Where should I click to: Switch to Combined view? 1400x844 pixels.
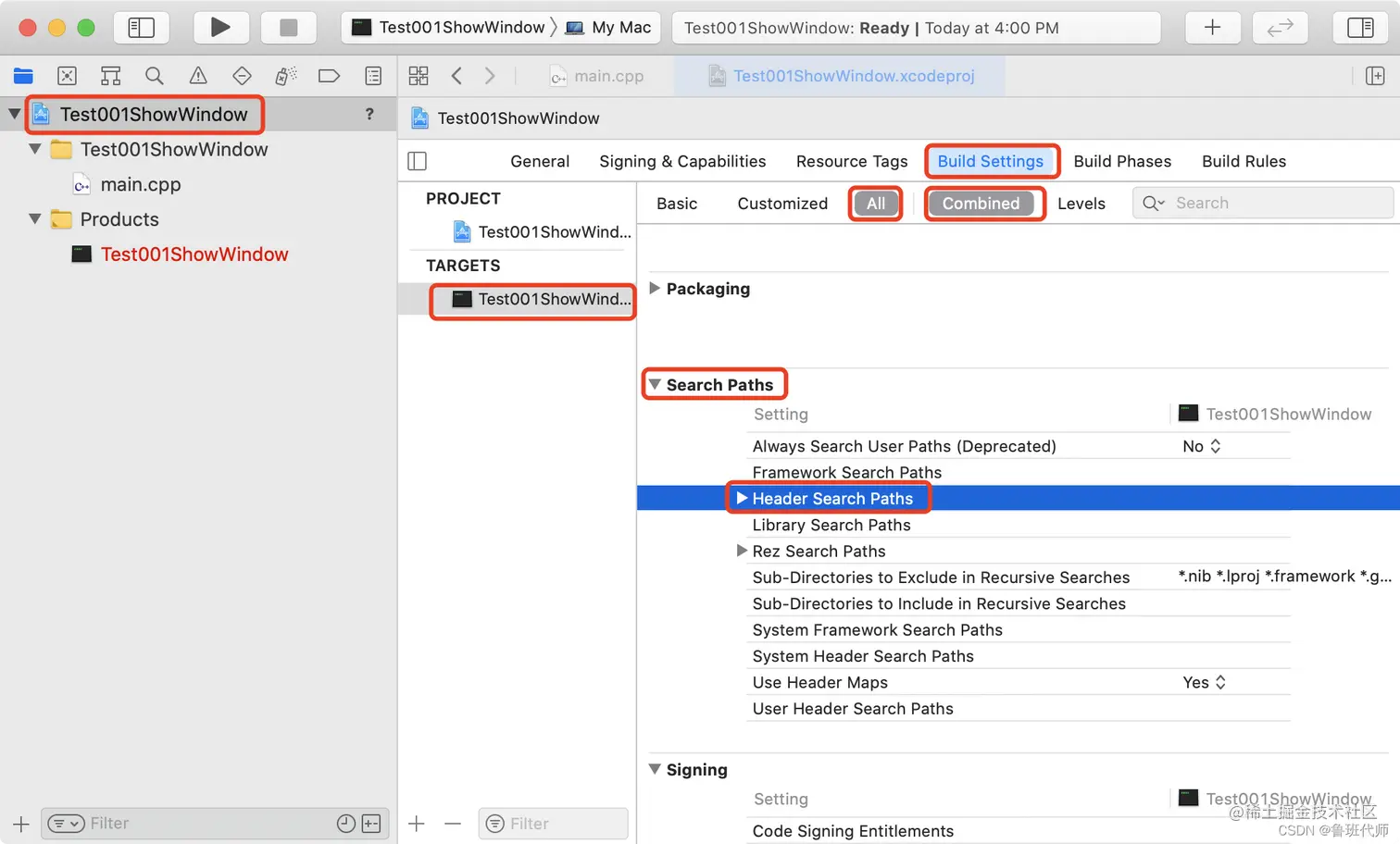981,204
